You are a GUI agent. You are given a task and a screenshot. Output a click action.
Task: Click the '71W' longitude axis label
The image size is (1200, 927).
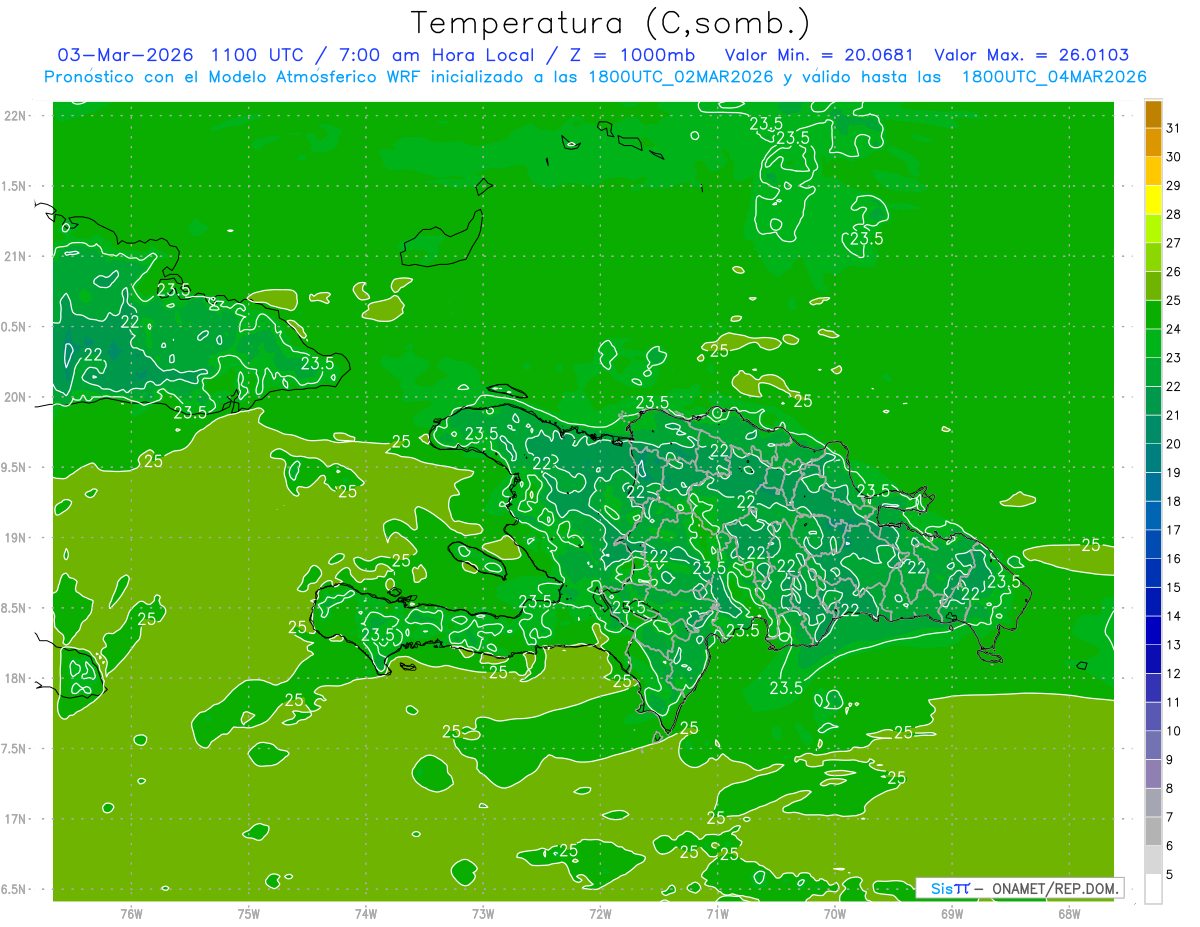(x=717, y=912)
